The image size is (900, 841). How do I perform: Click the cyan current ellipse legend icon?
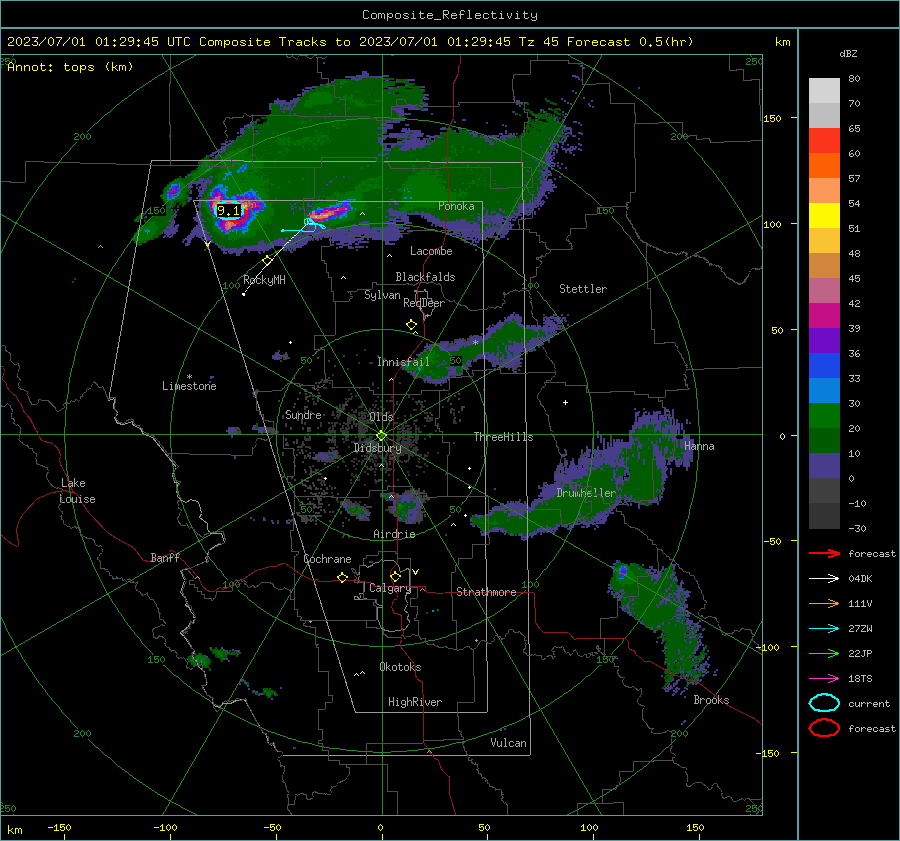coord(824,703)
